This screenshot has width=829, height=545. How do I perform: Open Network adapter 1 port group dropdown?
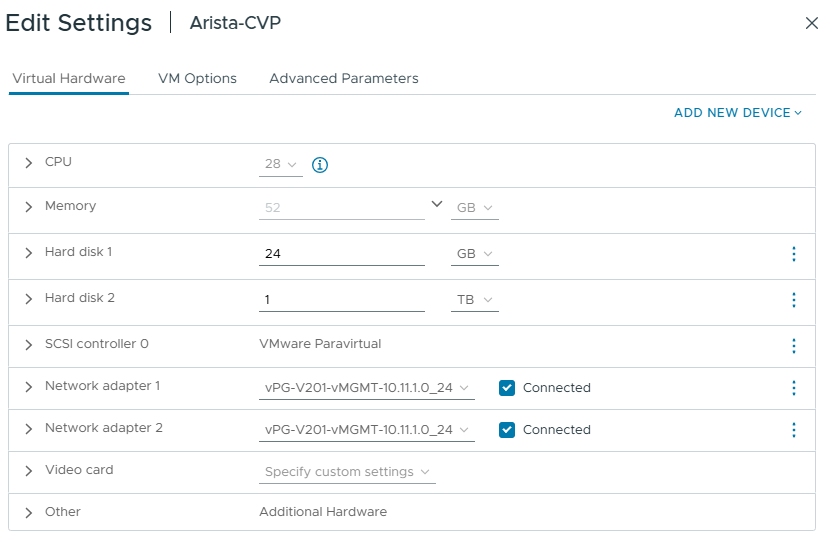click(x=367, y=388)
